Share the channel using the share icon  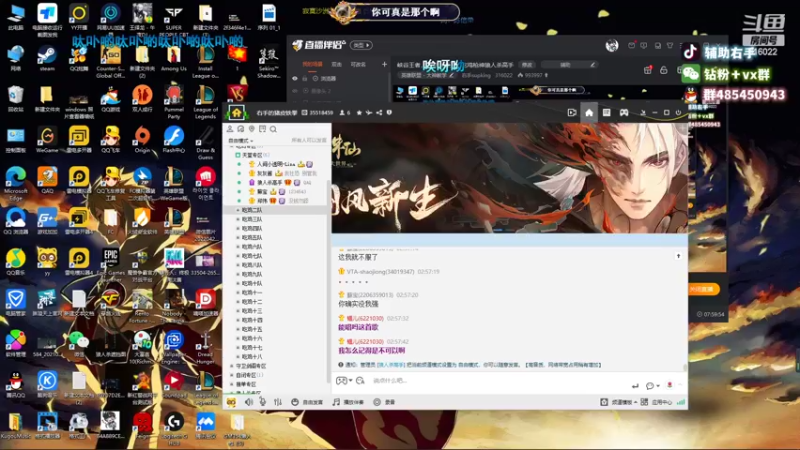[x=379, y=113]
